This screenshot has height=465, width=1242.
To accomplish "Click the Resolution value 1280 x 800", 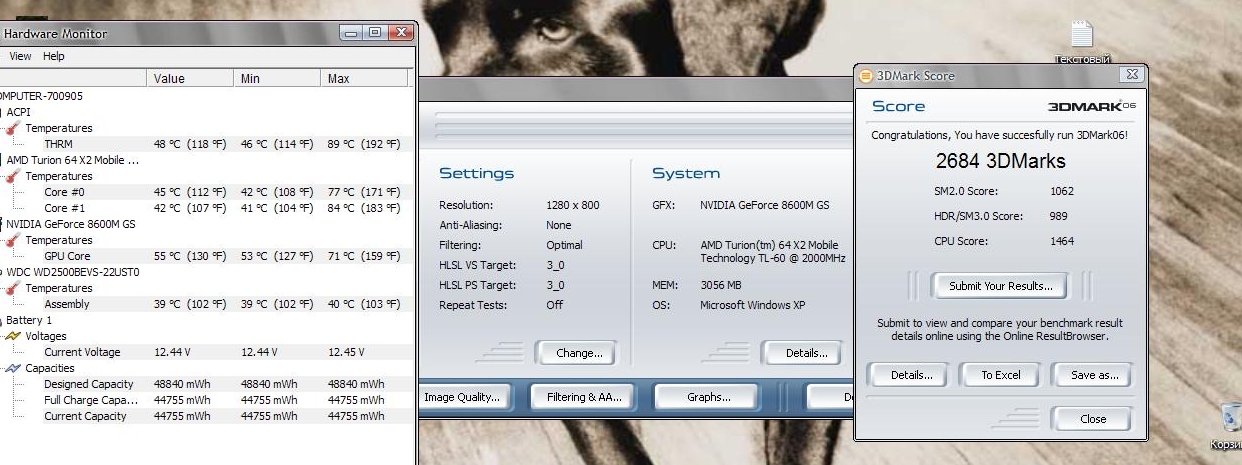I will pos(573,205).
